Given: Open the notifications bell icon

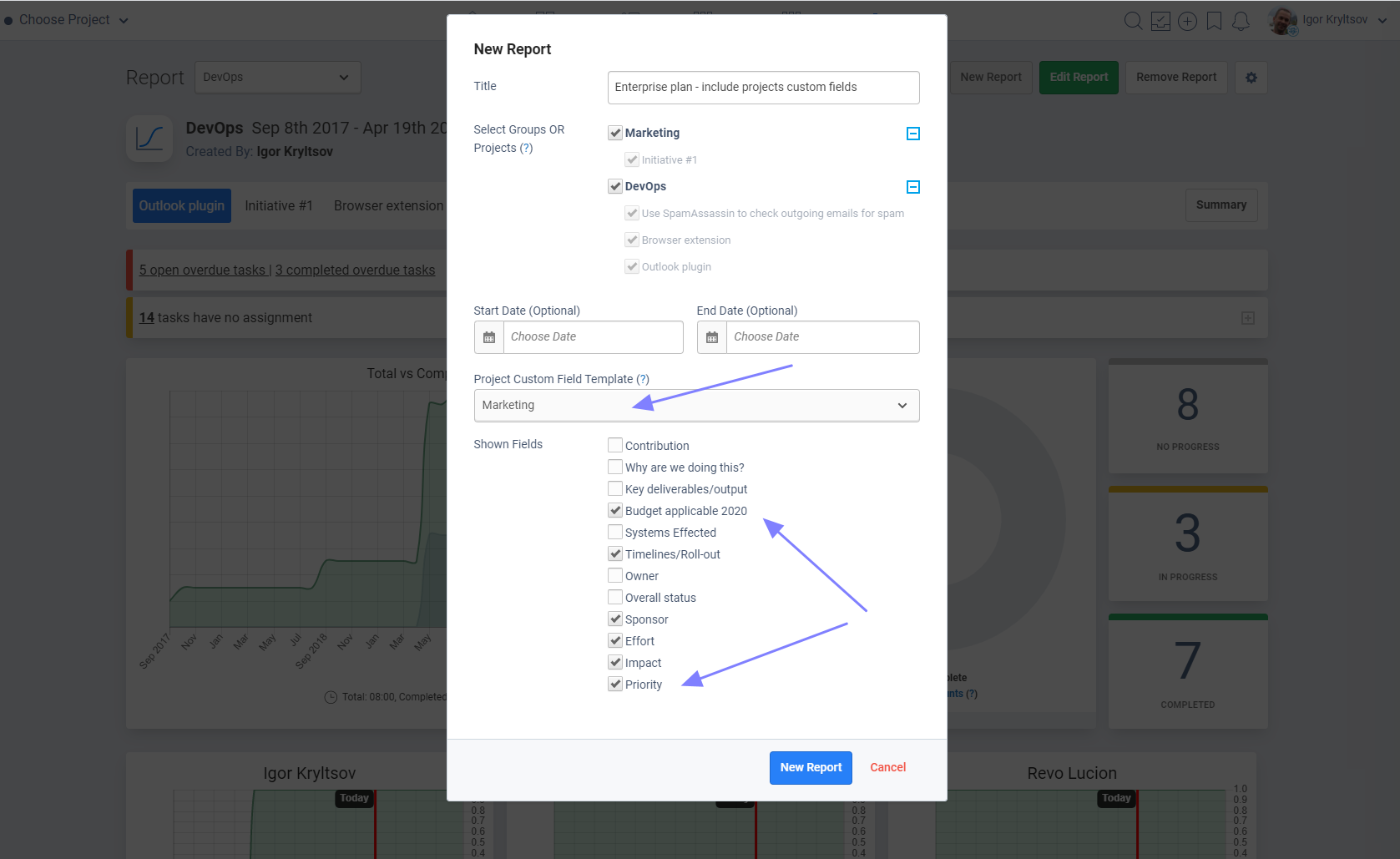Looking at the screenshot, I should click(x=1241, y=21).
